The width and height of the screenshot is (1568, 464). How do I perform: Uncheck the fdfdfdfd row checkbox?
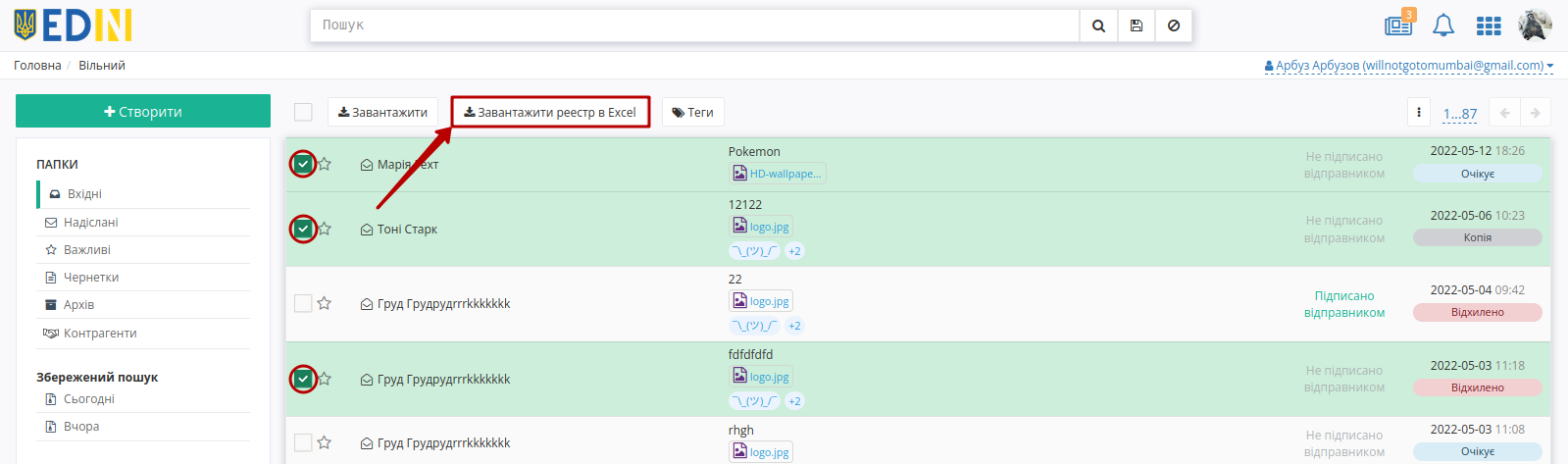(x=303, y=379)
